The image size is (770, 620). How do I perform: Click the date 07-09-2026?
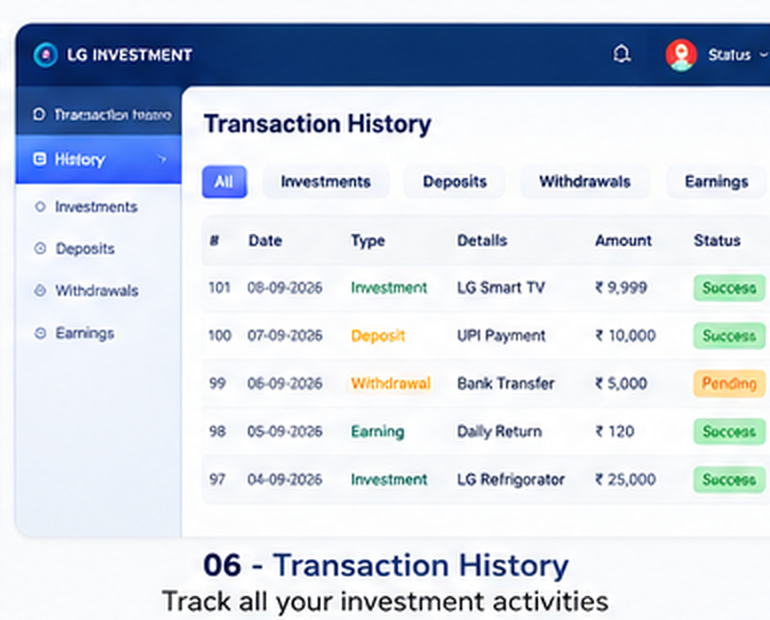click(x=285, y=336)
